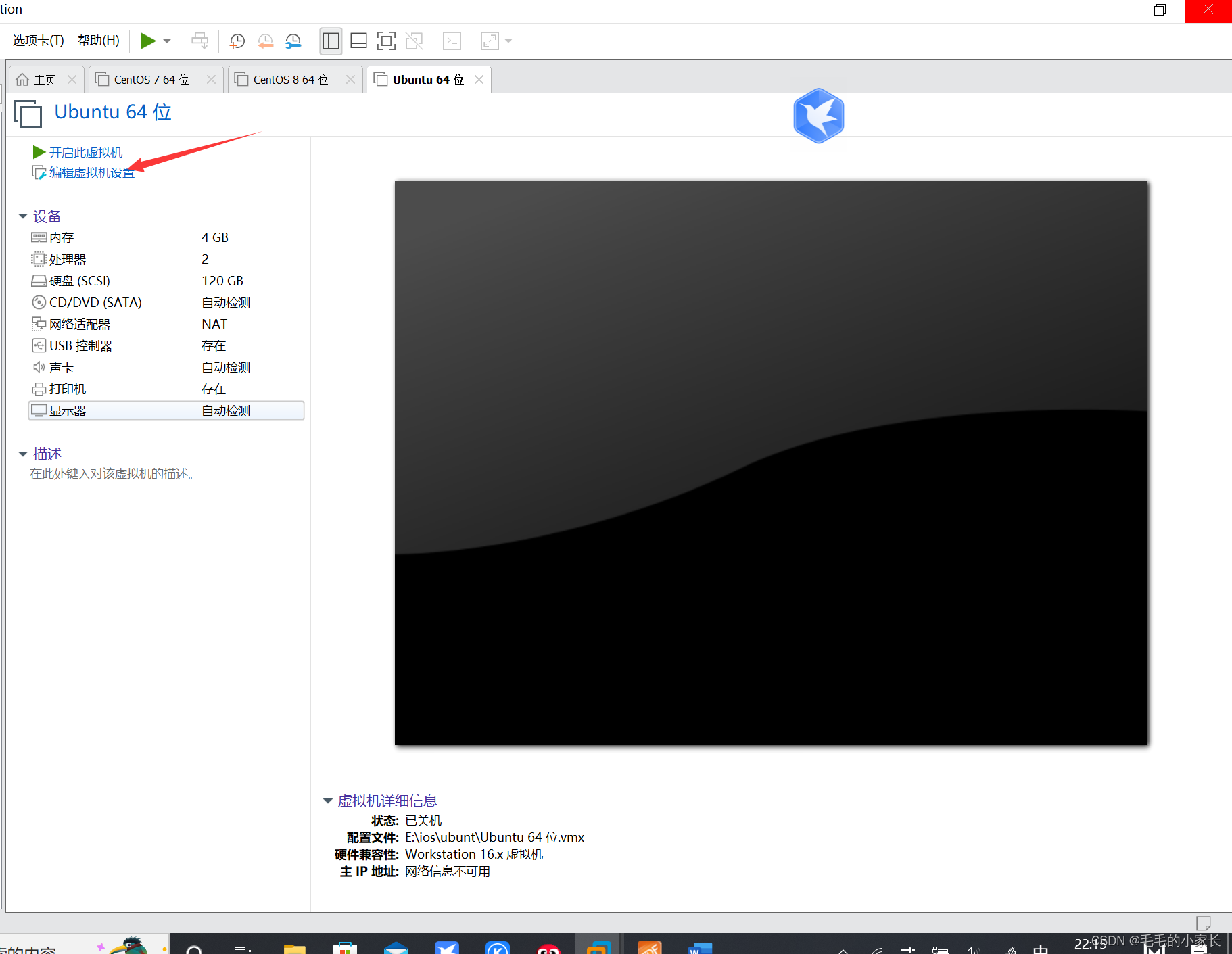The height and width of the screenshot is (954, 1232).
Task: Click the Ubuntu 64 位 title icon
Action: click(28, 114)
